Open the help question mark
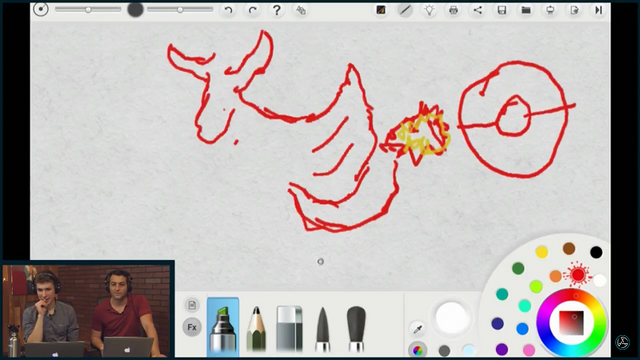Screen dimensions: 640x360 277,10
